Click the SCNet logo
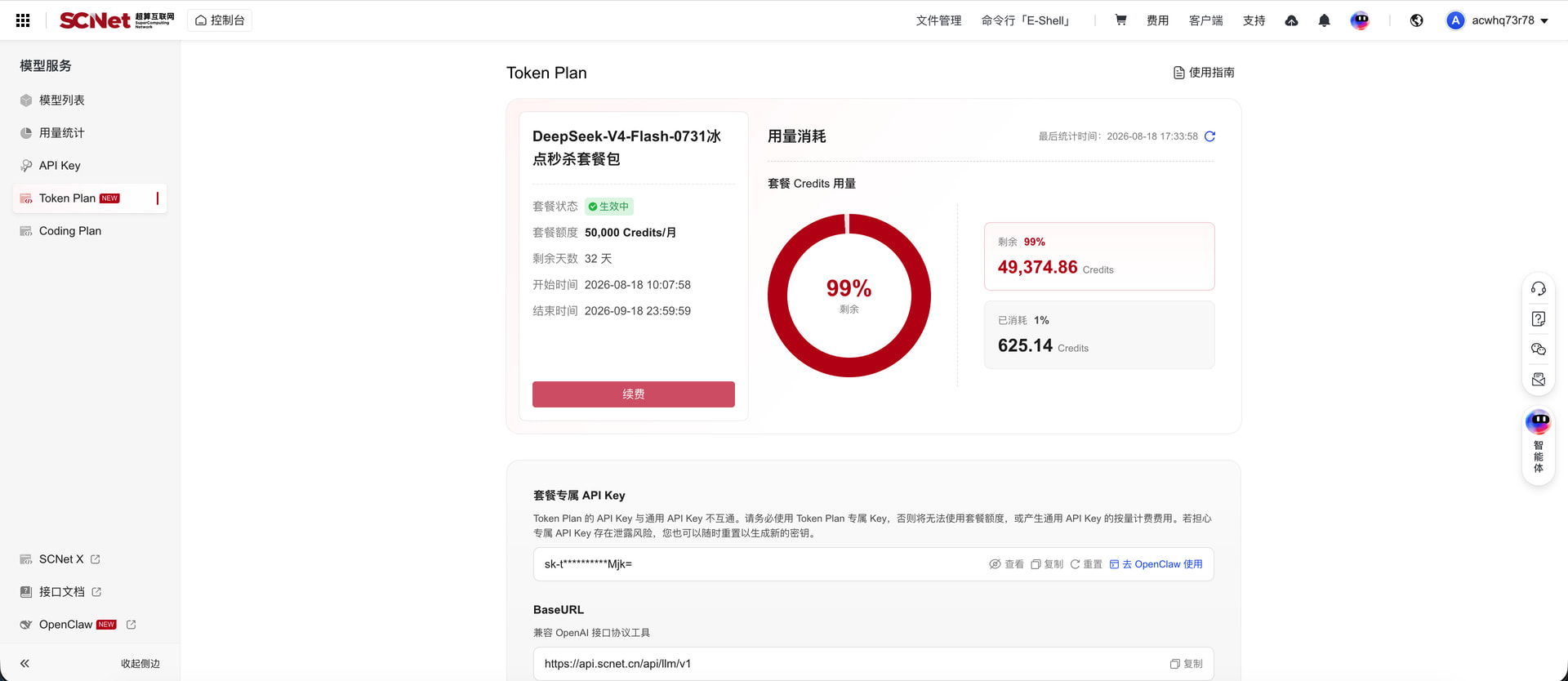 117,20
